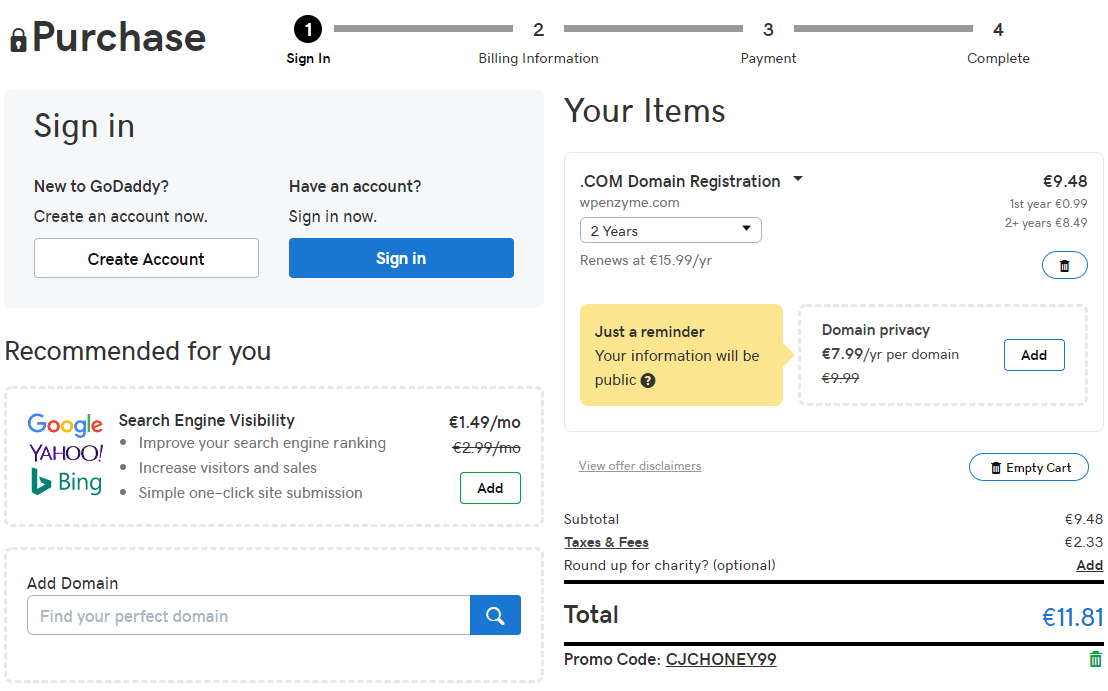Open the public information help question mark
Image resolution: width=1108 pixels, height=691 pixels.
(648, 381)
